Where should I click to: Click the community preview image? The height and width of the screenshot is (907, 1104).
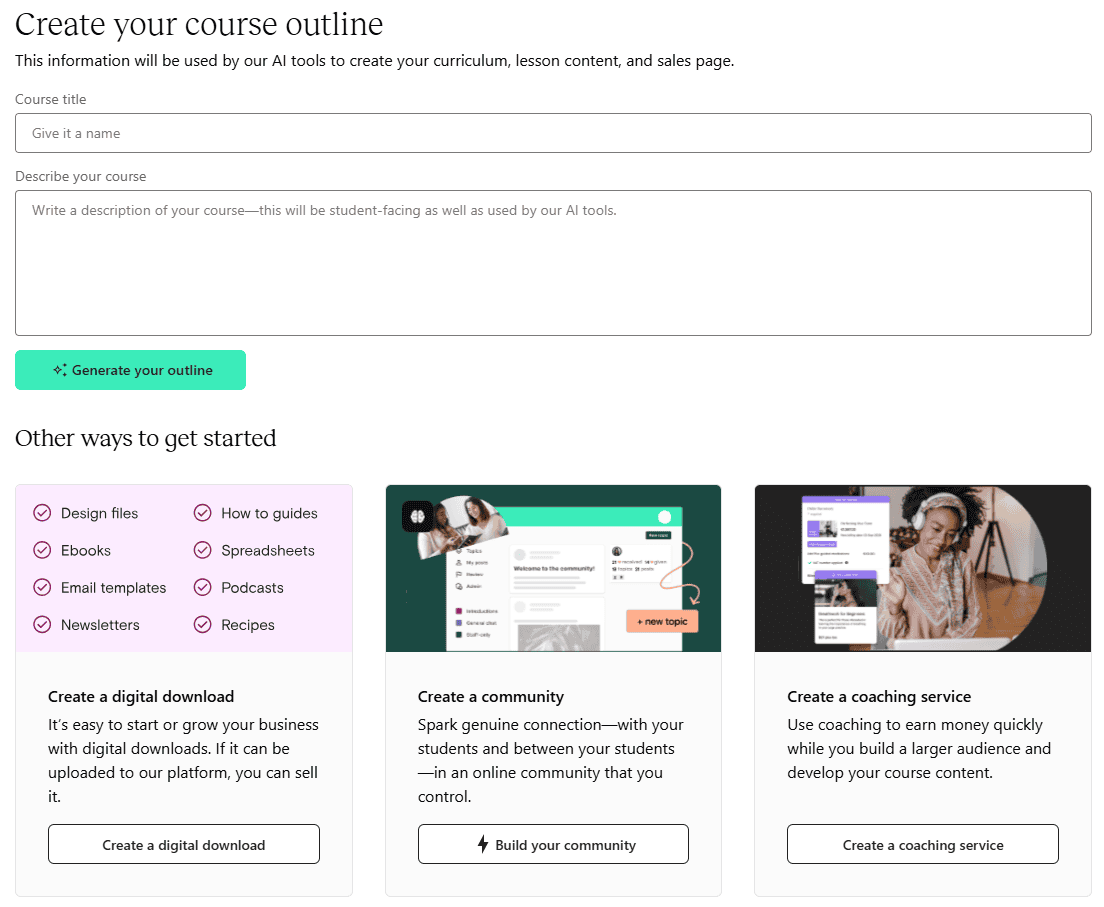pos(553,568)
